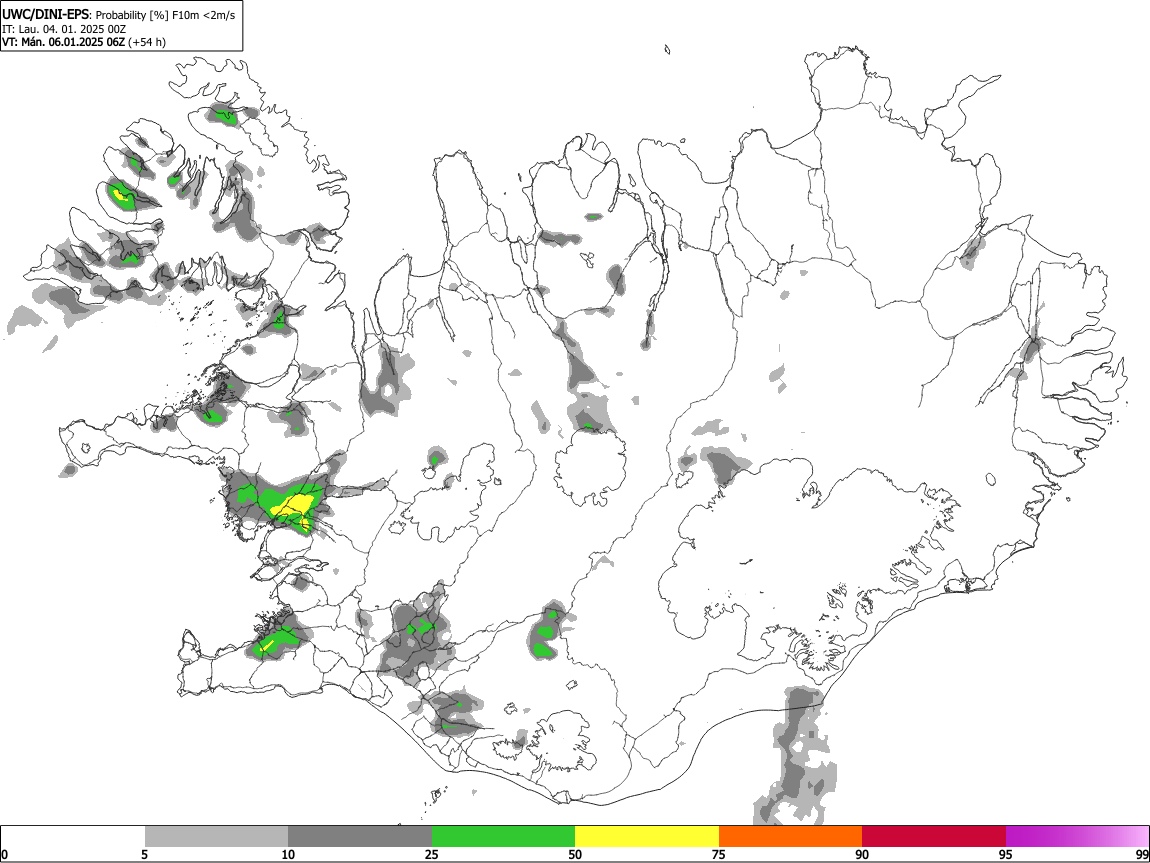Click the 10-25% dark gray legend swatch
Viewport: 1150px width, 863px height.
click(x=360, y=836)
